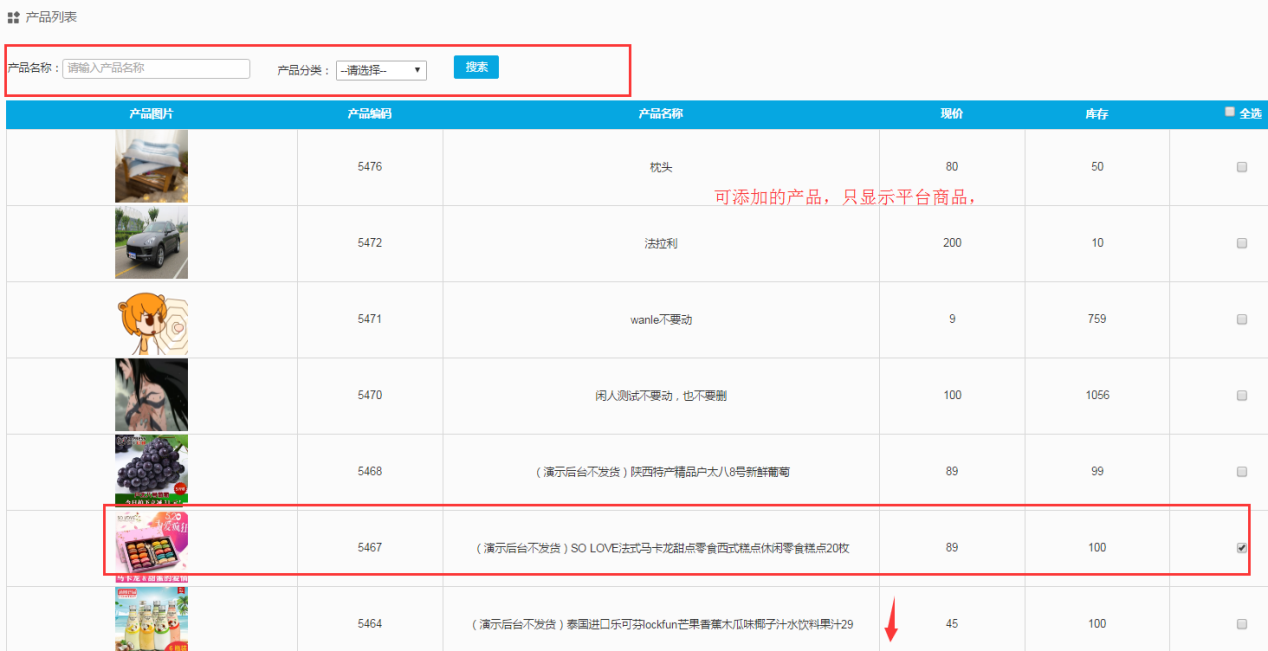The width and height of the screenshot is (1268, 651).
Task: Click the product name wanle不要动
Action: point(661,320)
